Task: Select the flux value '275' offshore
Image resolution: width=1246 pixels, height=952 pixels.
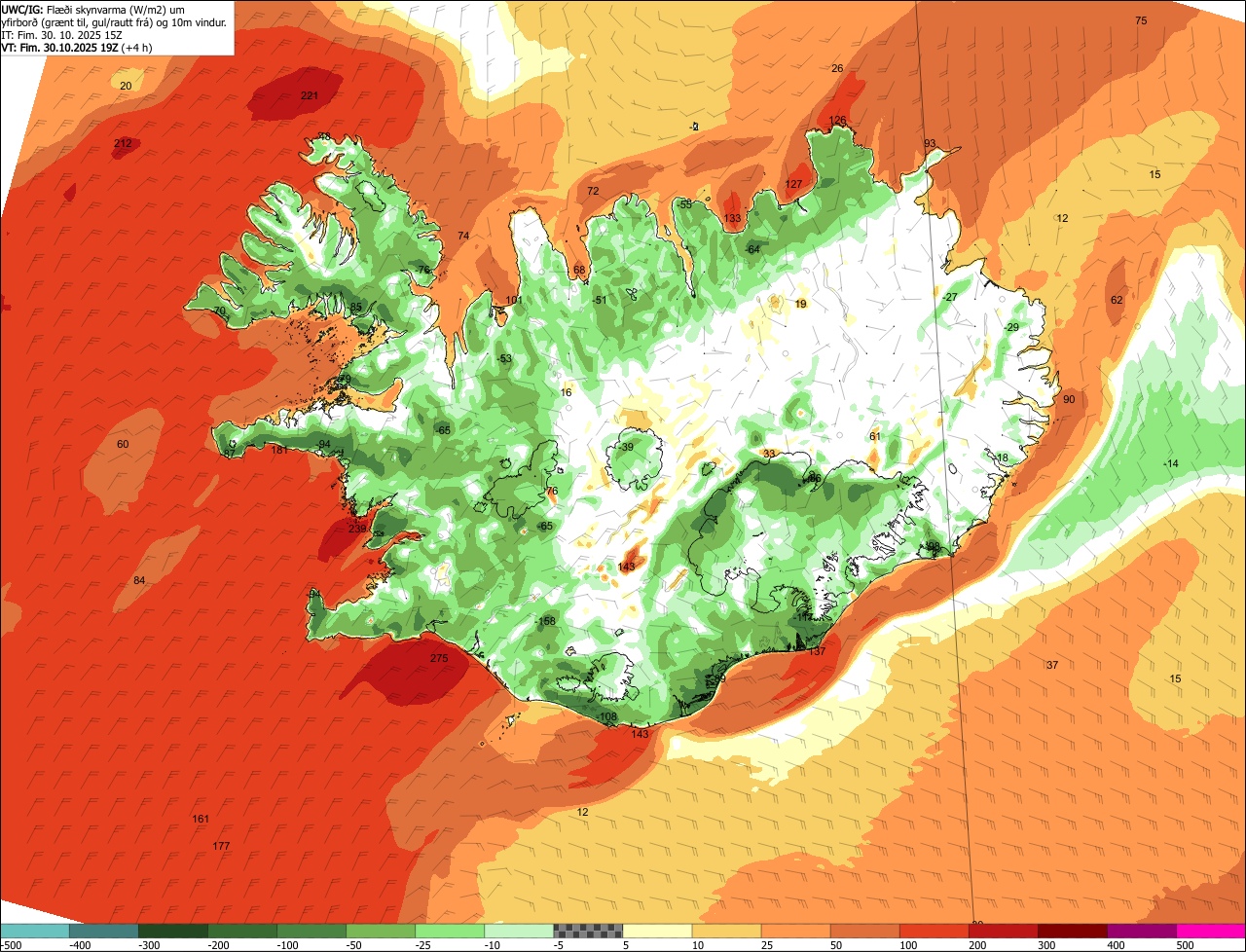Action: point(439,659)
